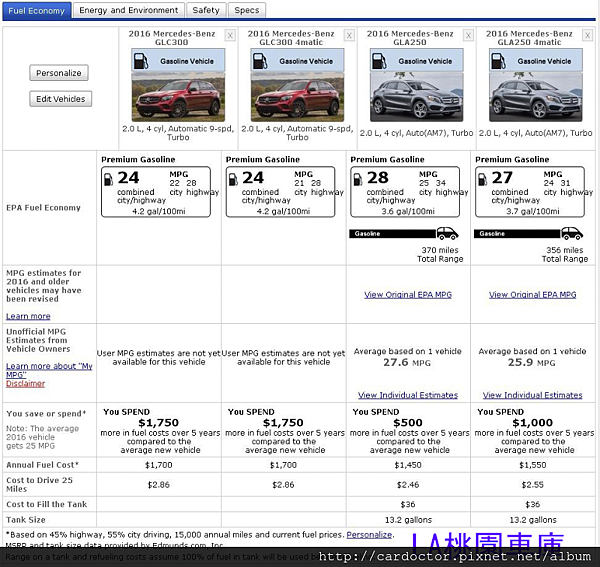Click Personalize link in the footnote
The width and height of the screenshot is (600, 567).
tap(369, 534)
